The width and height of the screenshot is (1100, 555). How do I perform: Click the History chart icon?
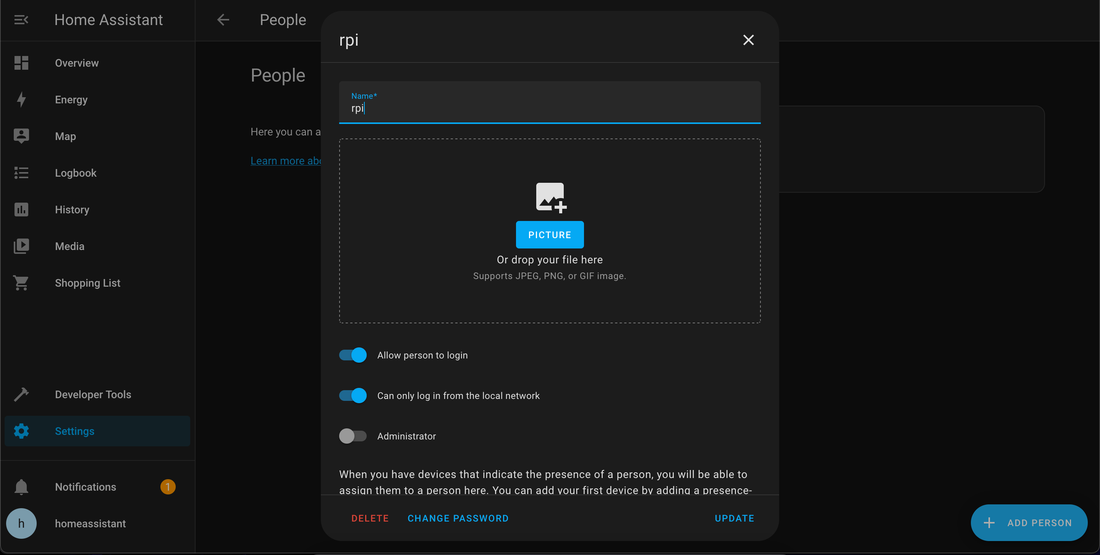[x=21, y=210]
